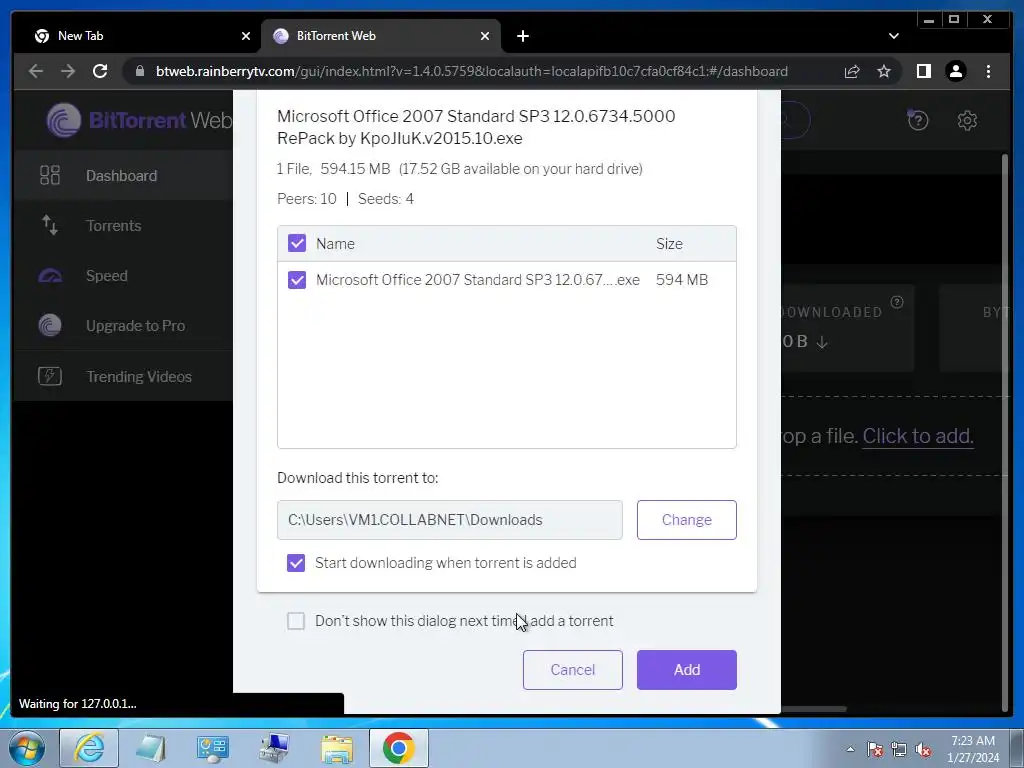Click the 594 MB size cell
The width and height of the screenshot is (1024, 768).
tap(682, 280)
